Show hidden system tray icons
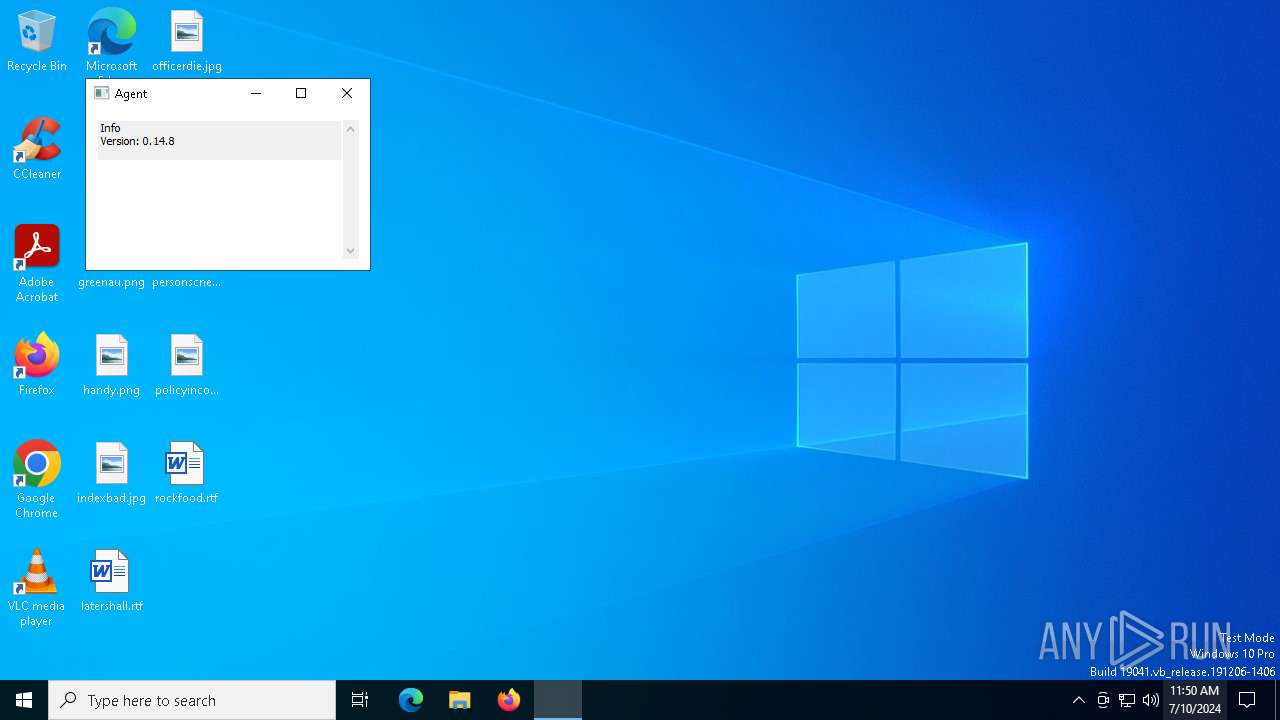This screenshot has height=720, width=1280. [1078, 700]
